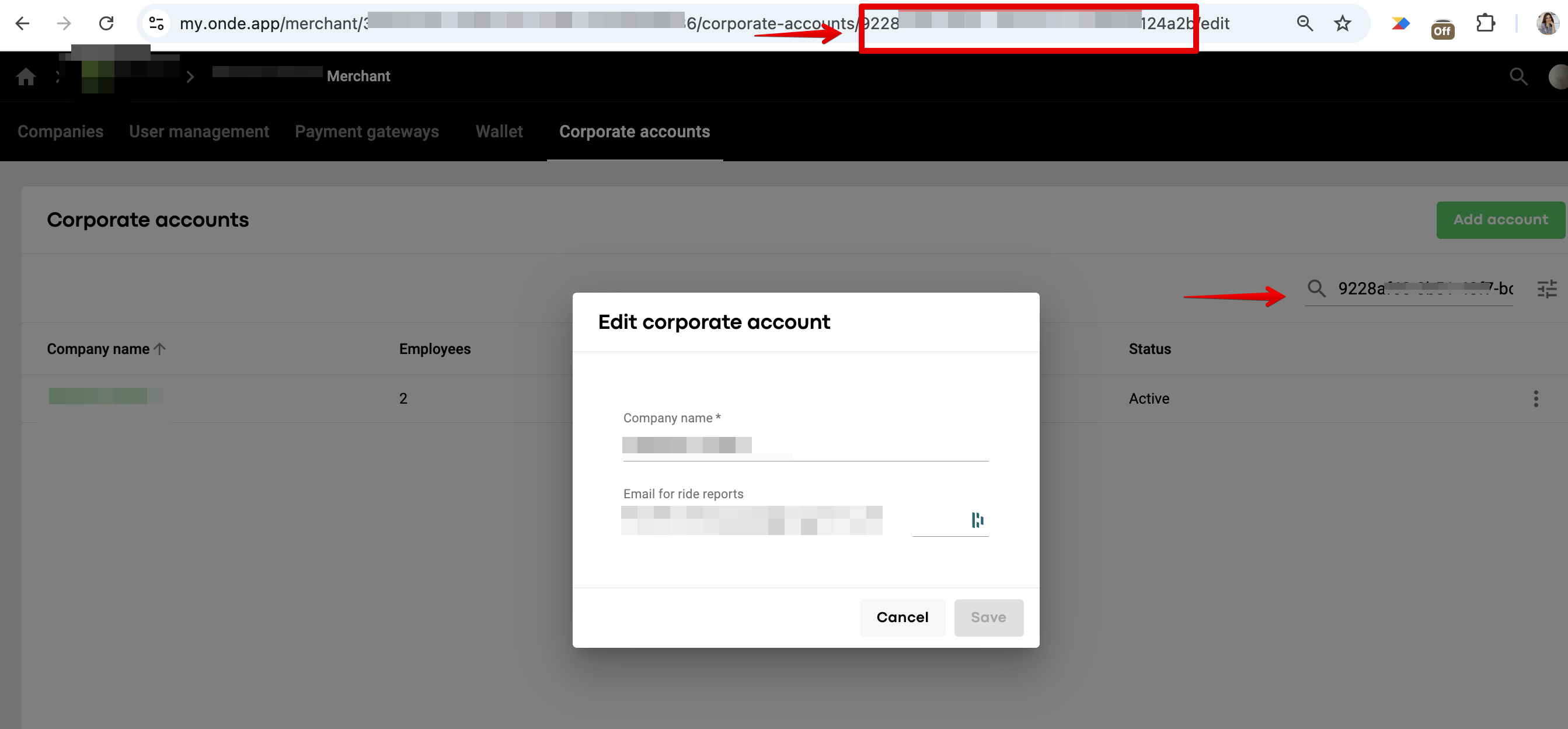Open row actions three-dot menu
Screen dimensions: 1568x729
1536,398
